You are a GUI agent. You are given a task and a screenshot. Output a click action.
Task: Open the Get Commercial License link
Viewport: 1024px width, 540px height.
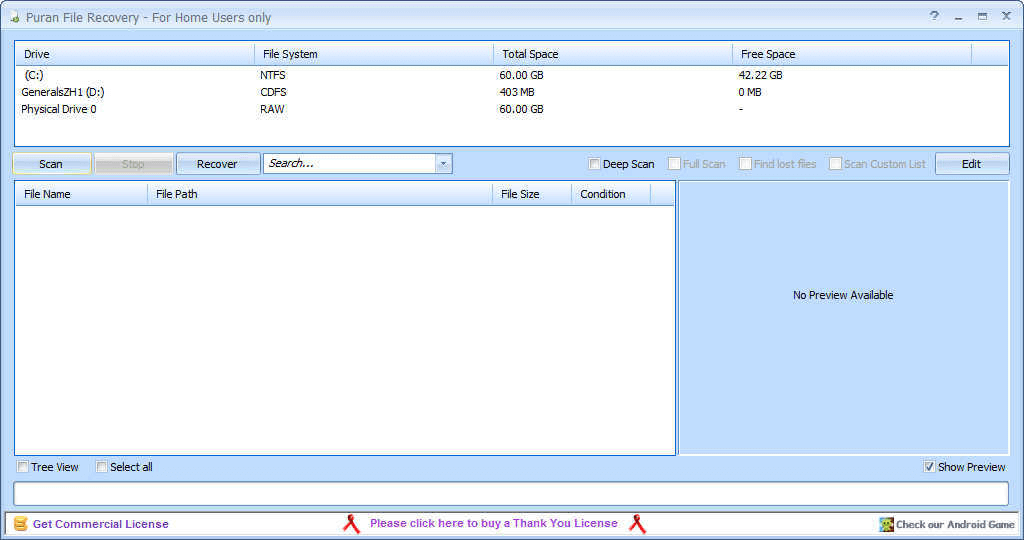point(100,524)
